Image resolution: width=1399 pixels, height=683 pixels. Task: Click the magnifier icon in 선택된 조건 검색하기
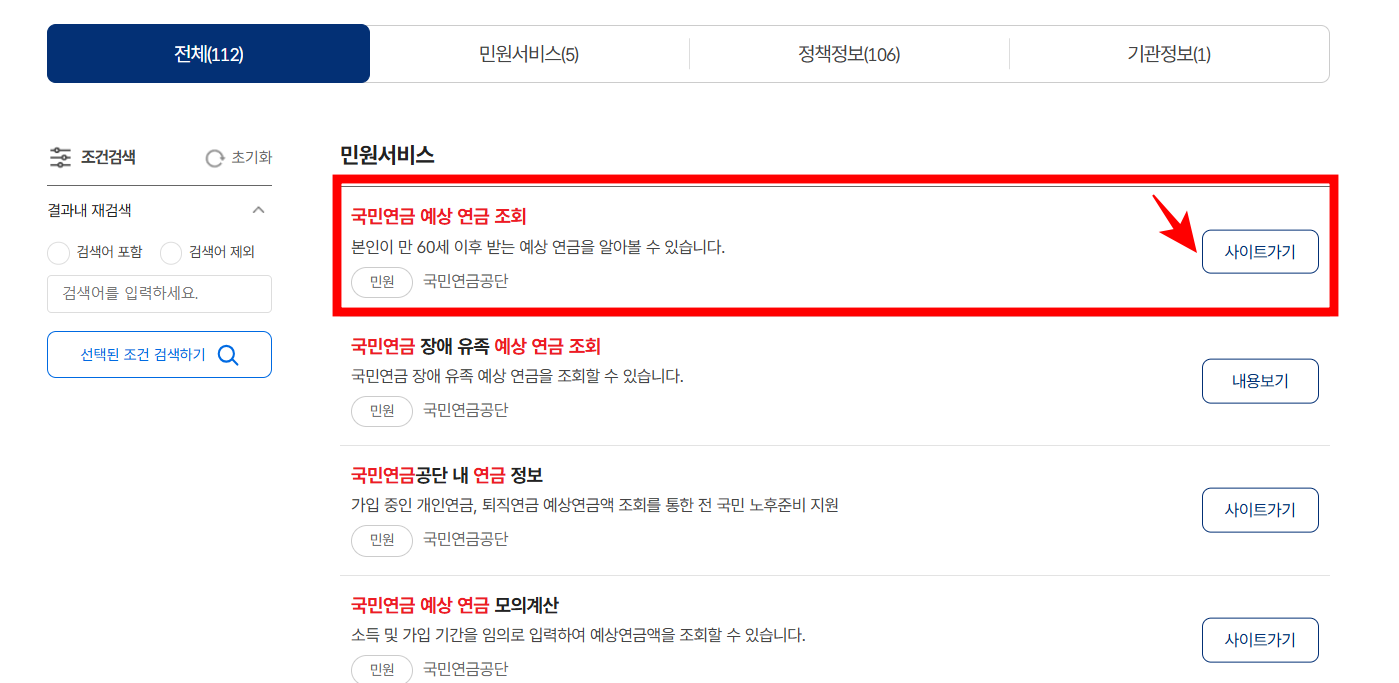click(228, 355)
